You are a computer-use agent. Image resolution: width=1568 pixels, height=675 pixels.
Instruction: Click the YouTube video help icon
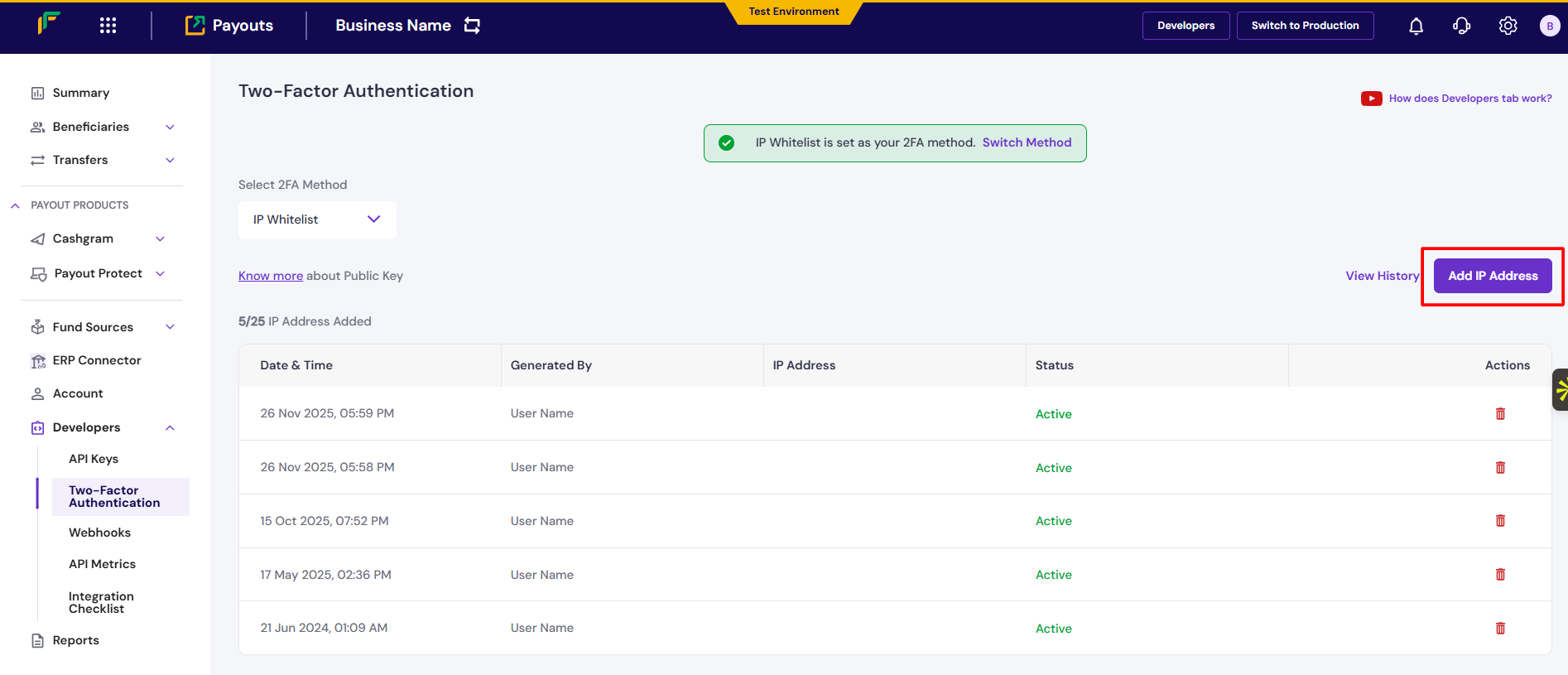[1371, 99]
